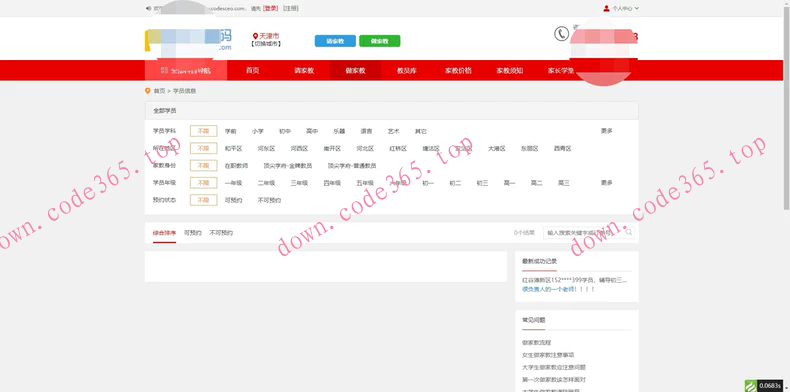Click the red location pin beside 天津市
Screen dimensions: 790x392
click(255, 36)
